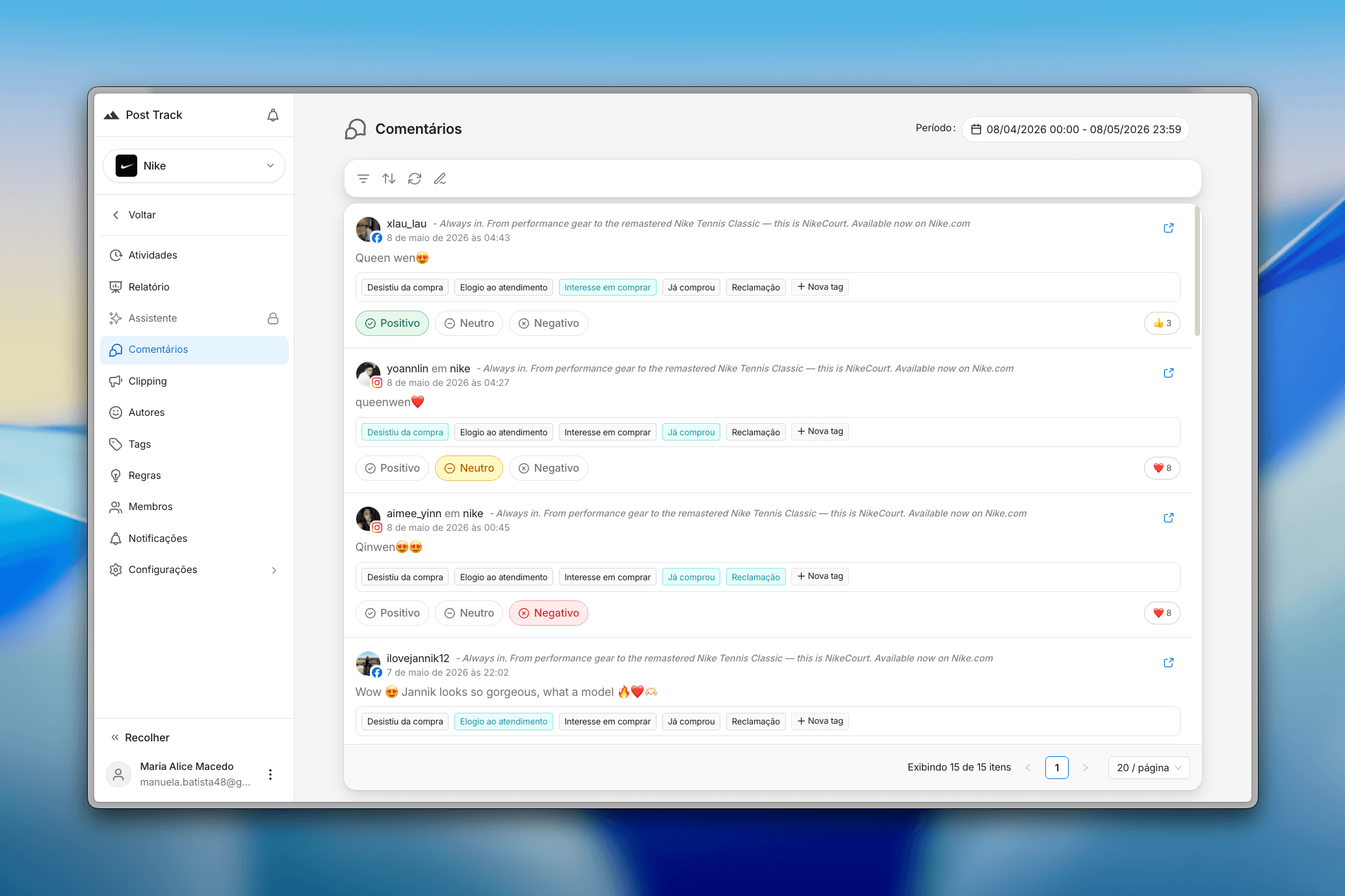Refresh the comments list

[415, 179]
